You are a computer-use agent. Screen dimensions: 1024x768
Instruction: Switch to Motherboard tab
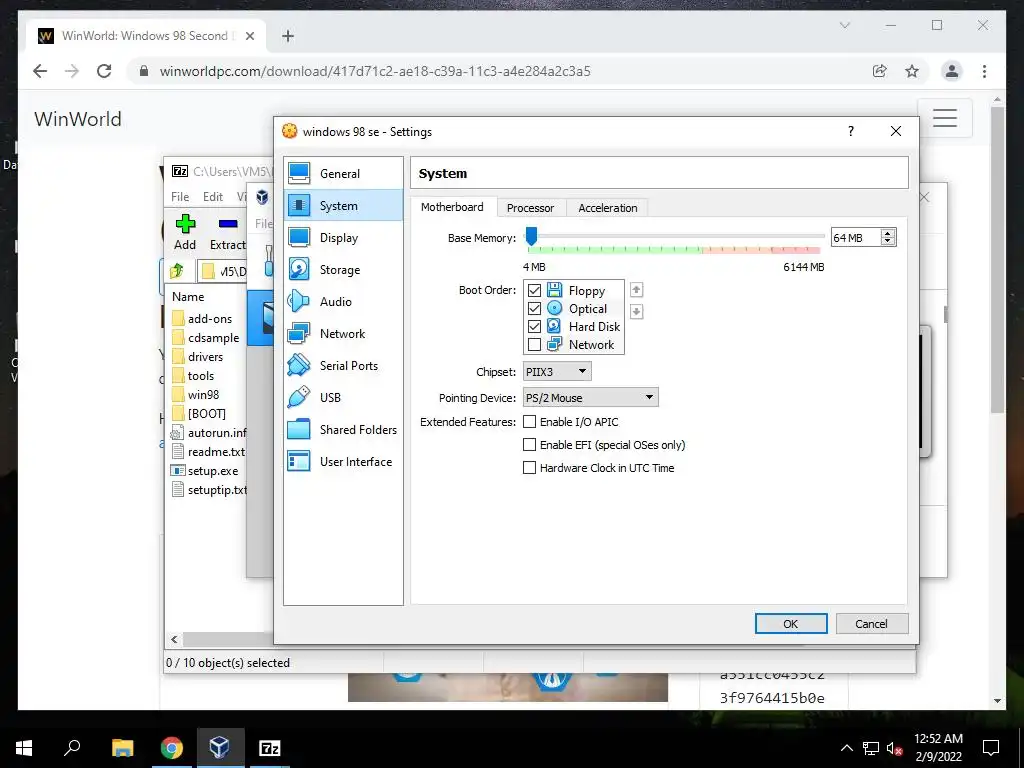[452, 207]
